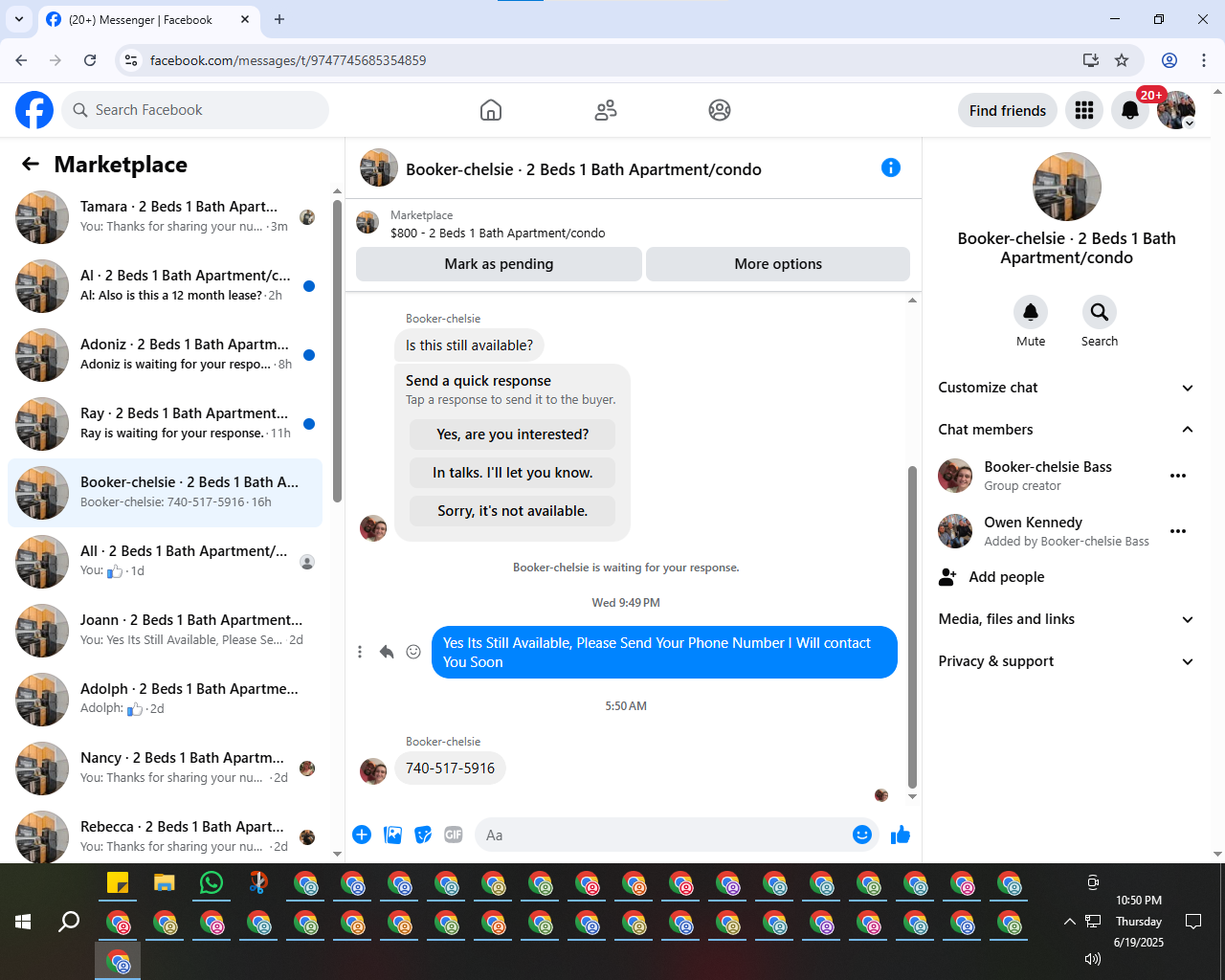Expand Customize chat section

coord(1066,388)
